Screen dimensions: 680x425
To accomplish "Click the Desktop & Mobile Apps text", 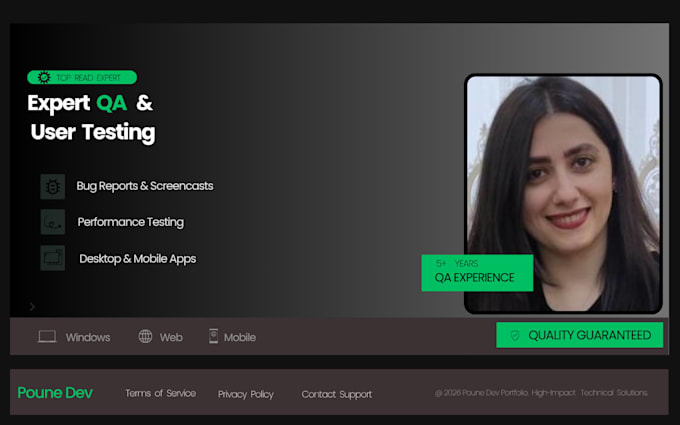I will [137, 259].
